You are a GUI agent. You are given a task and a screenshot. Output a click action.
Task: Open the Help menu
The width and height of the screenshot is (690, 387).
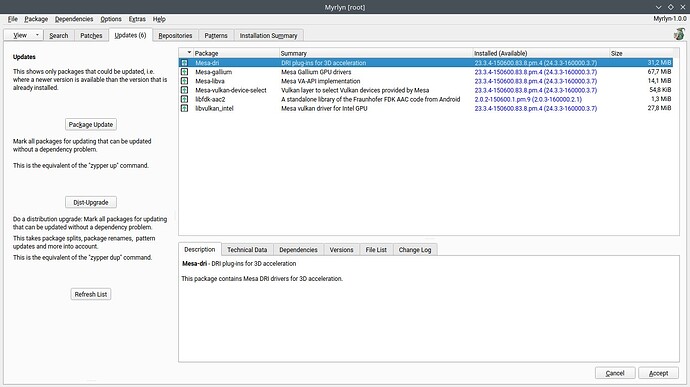(159, 19)
